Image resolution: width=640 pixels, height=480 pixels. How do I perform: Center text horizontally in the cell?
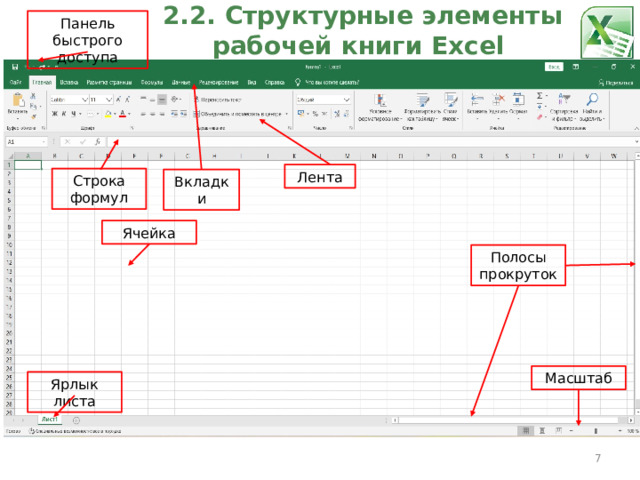[x=152, y=114]
